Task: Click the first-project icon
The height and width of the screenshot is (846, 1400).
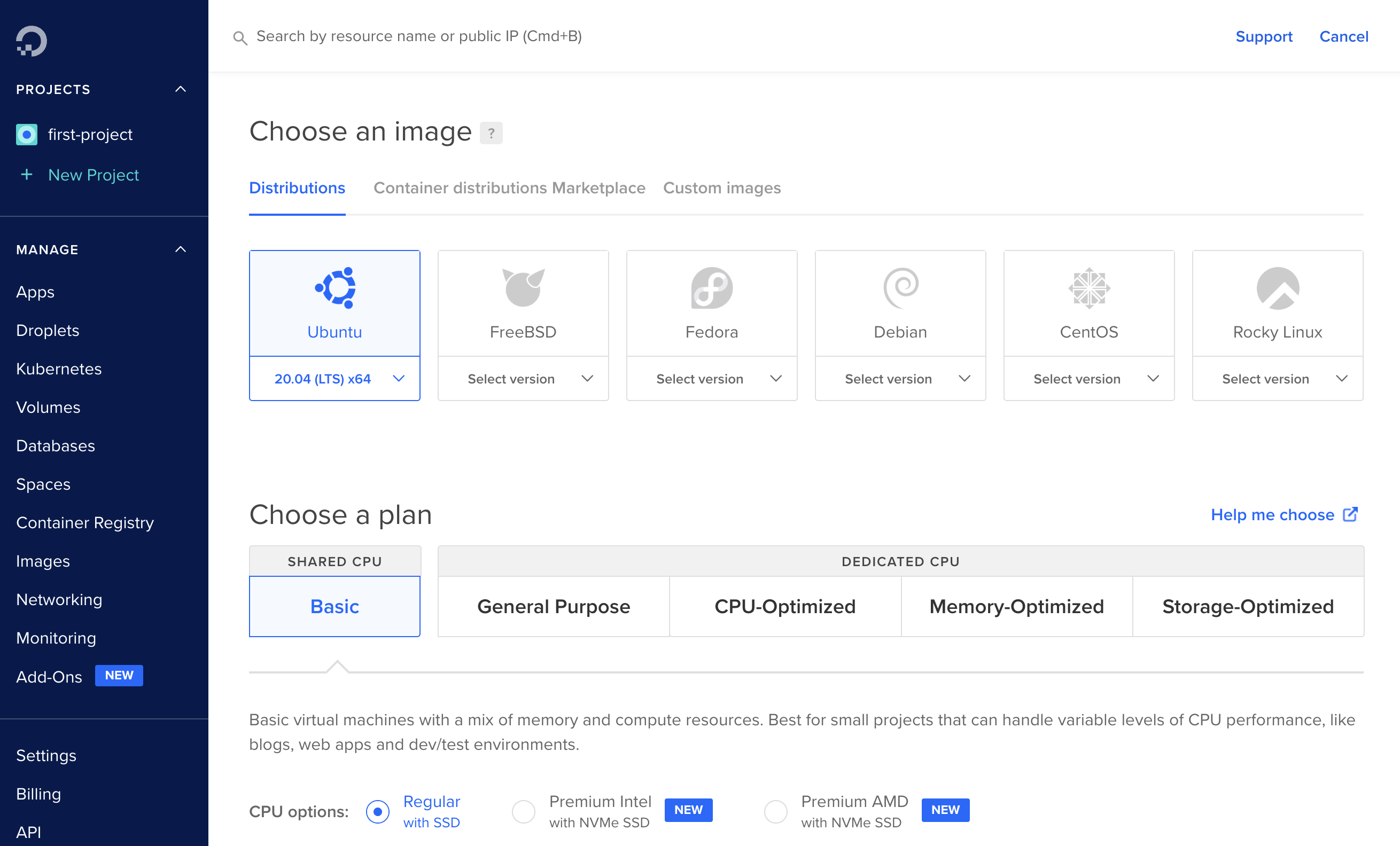Action: tap(27, 135)
